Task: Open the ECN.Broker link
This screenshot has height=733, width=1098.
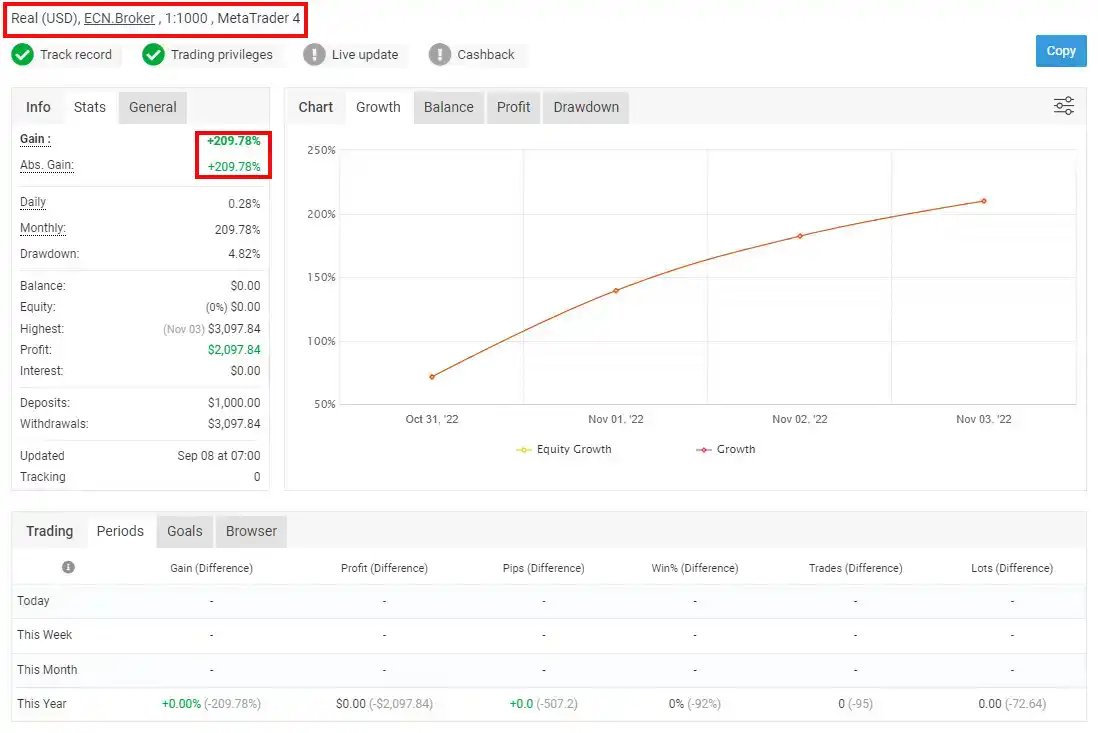Action: point(119,18)
